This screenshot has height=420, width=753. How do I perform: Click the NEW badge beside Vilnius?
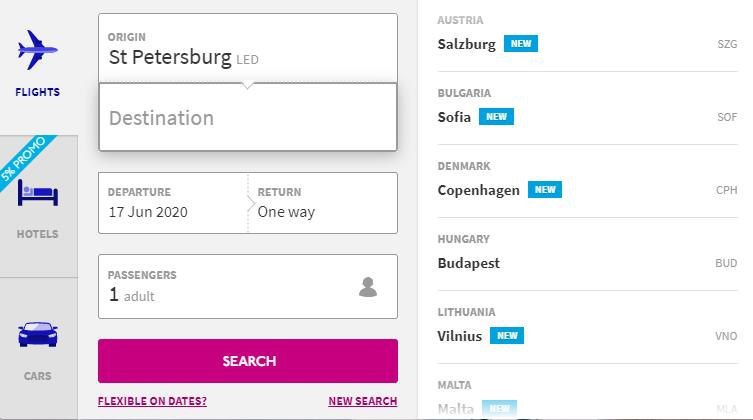coord(507,336)
